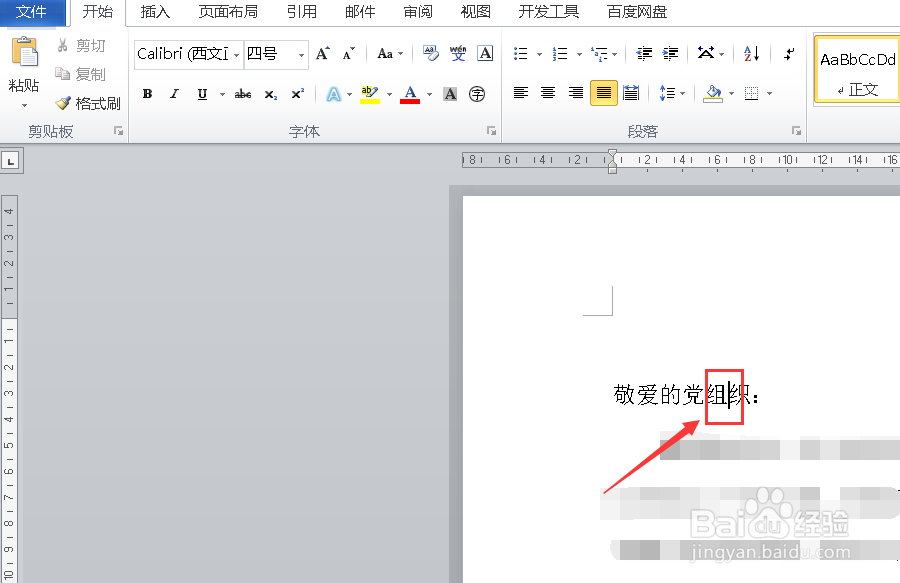The image size is (900, 583).
Task: Open the Font dialog launcher
Action: [490, 130]
